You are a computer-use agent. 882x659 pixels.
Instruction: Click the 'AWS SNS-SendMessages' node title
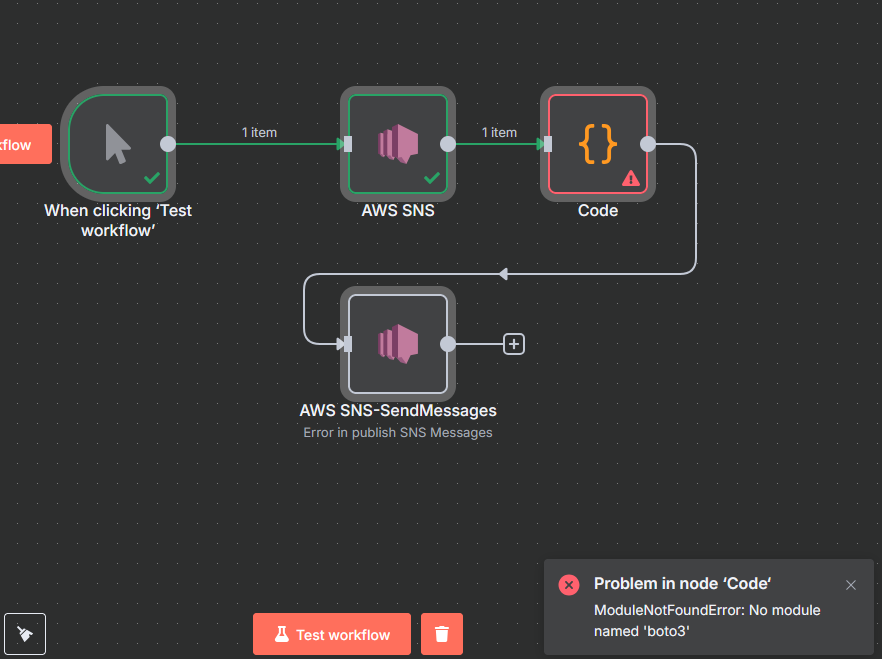coord(398,410)
